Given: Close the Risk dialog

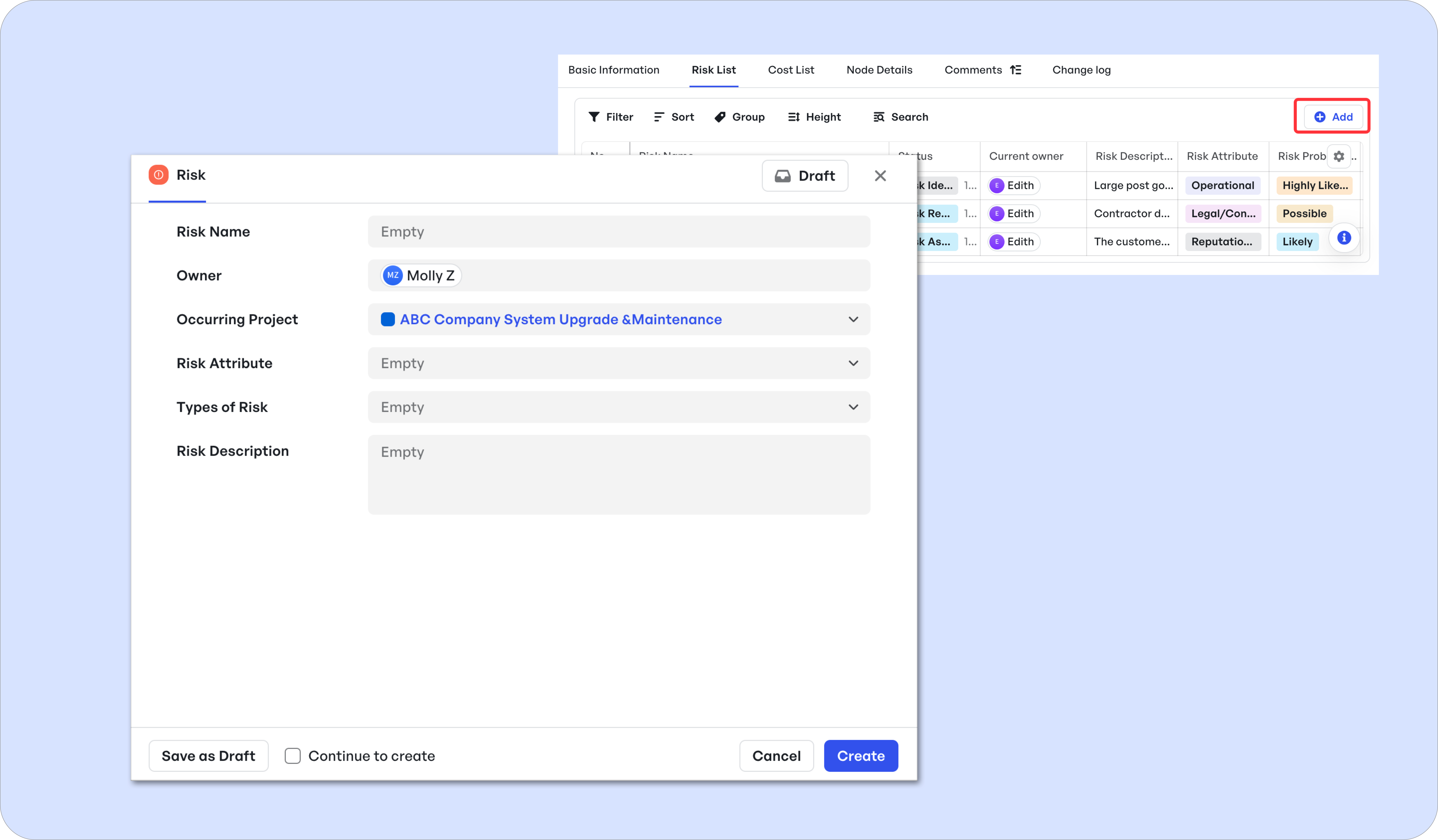Looking at the screenshot, I should (880, 176).
